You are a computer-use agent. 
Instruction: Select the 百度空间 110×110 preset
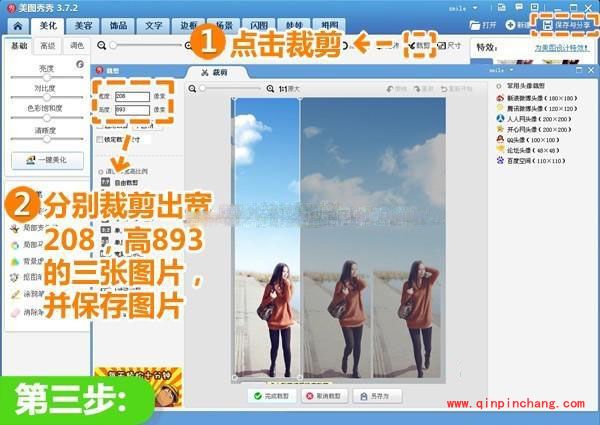pyautogui.click(x=531, y=161)
